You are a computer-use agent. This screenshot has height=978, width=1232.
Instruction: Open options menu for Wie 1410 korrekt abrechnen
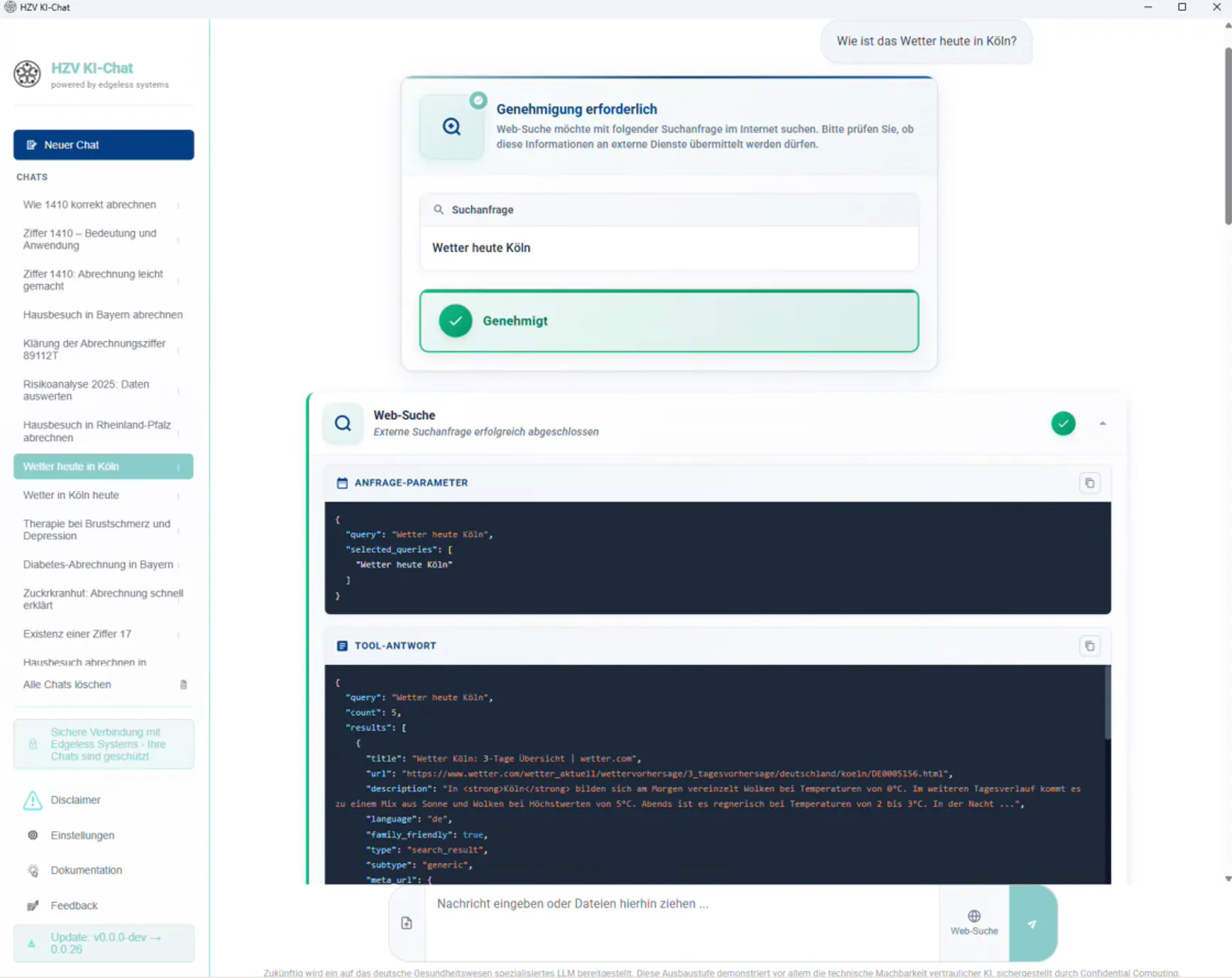click(179, 205)
